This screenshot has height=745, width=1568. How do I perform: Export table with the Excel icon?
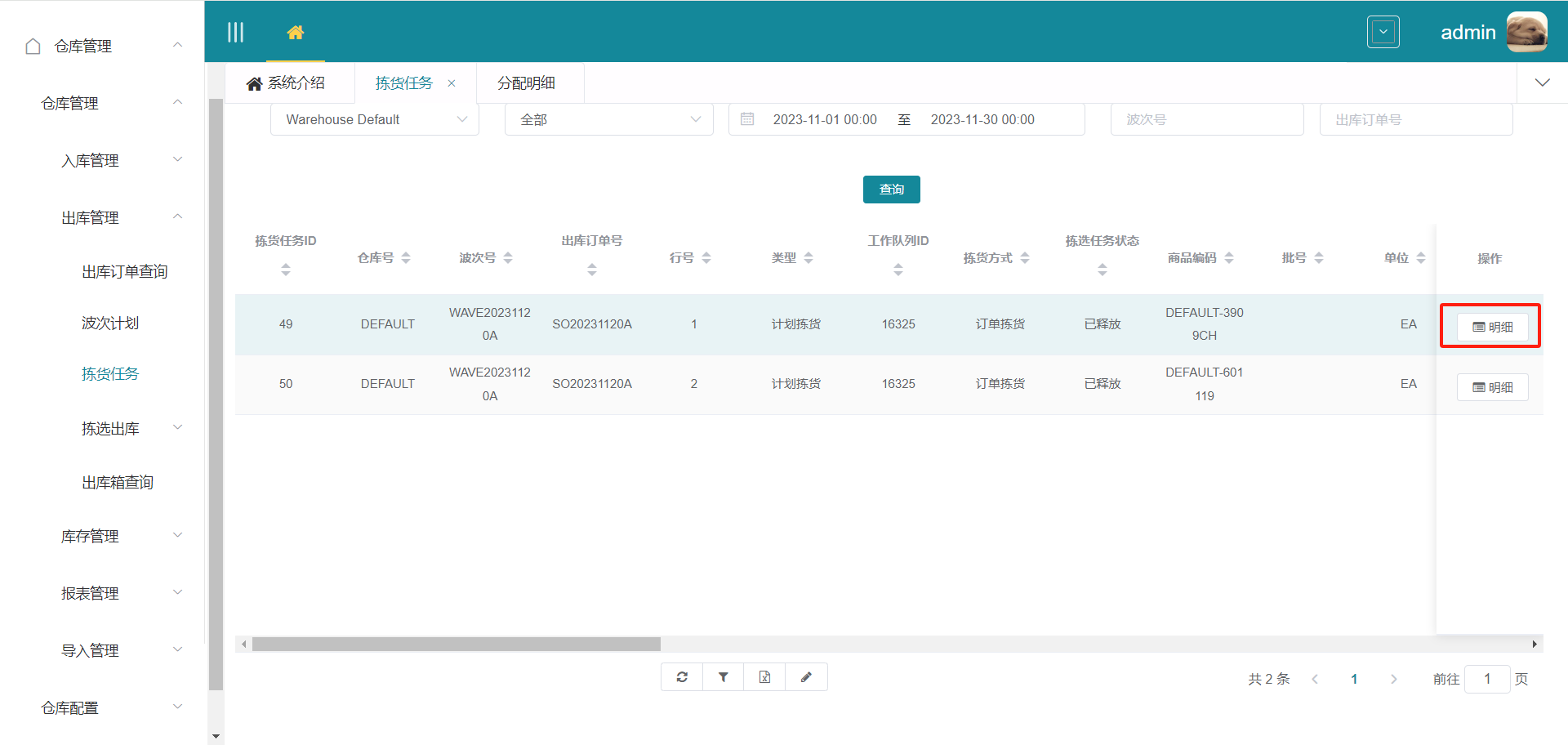pos(764,676)
